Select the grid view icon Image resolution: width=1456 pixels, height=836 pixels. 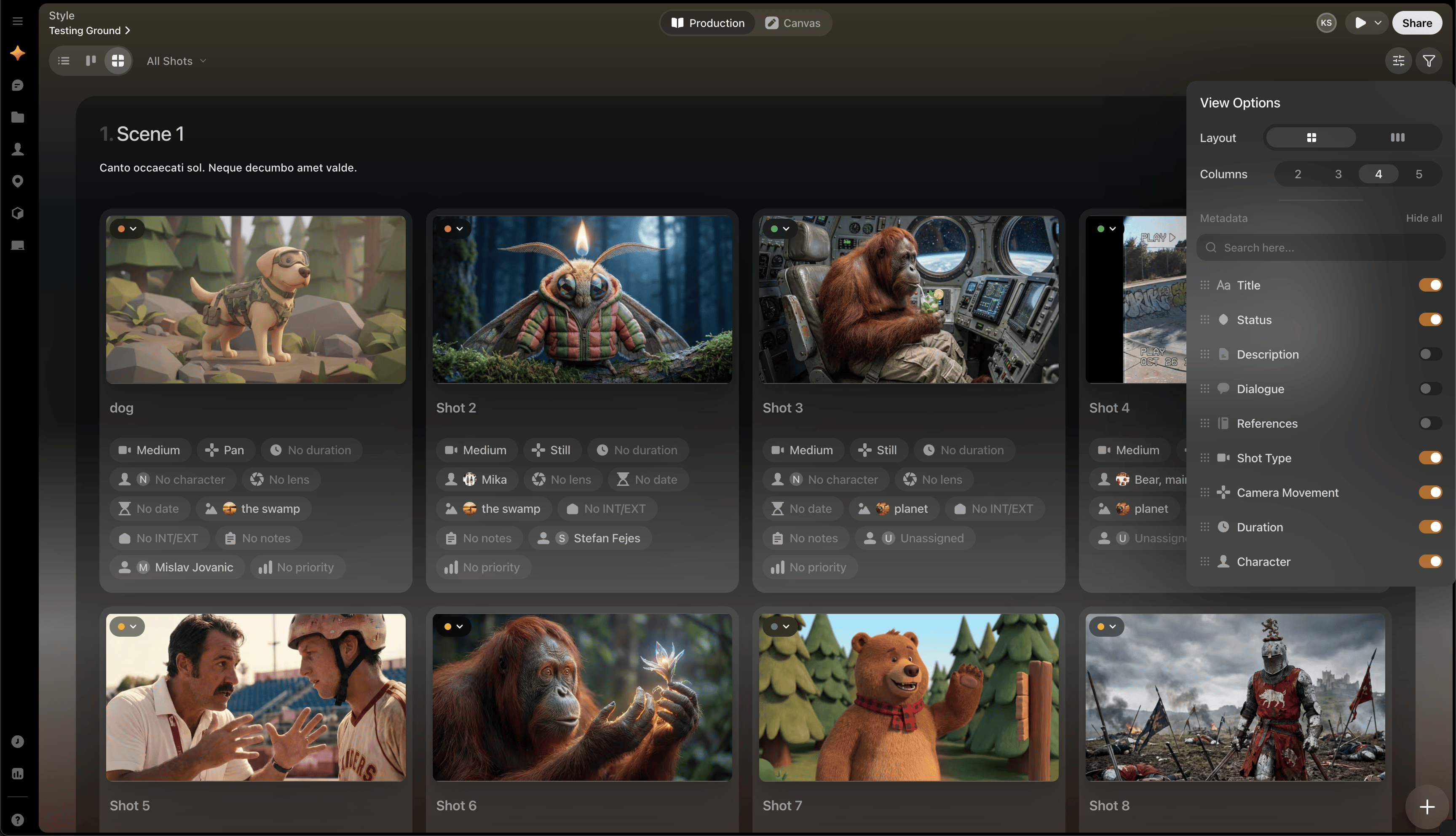pos(118,61)
